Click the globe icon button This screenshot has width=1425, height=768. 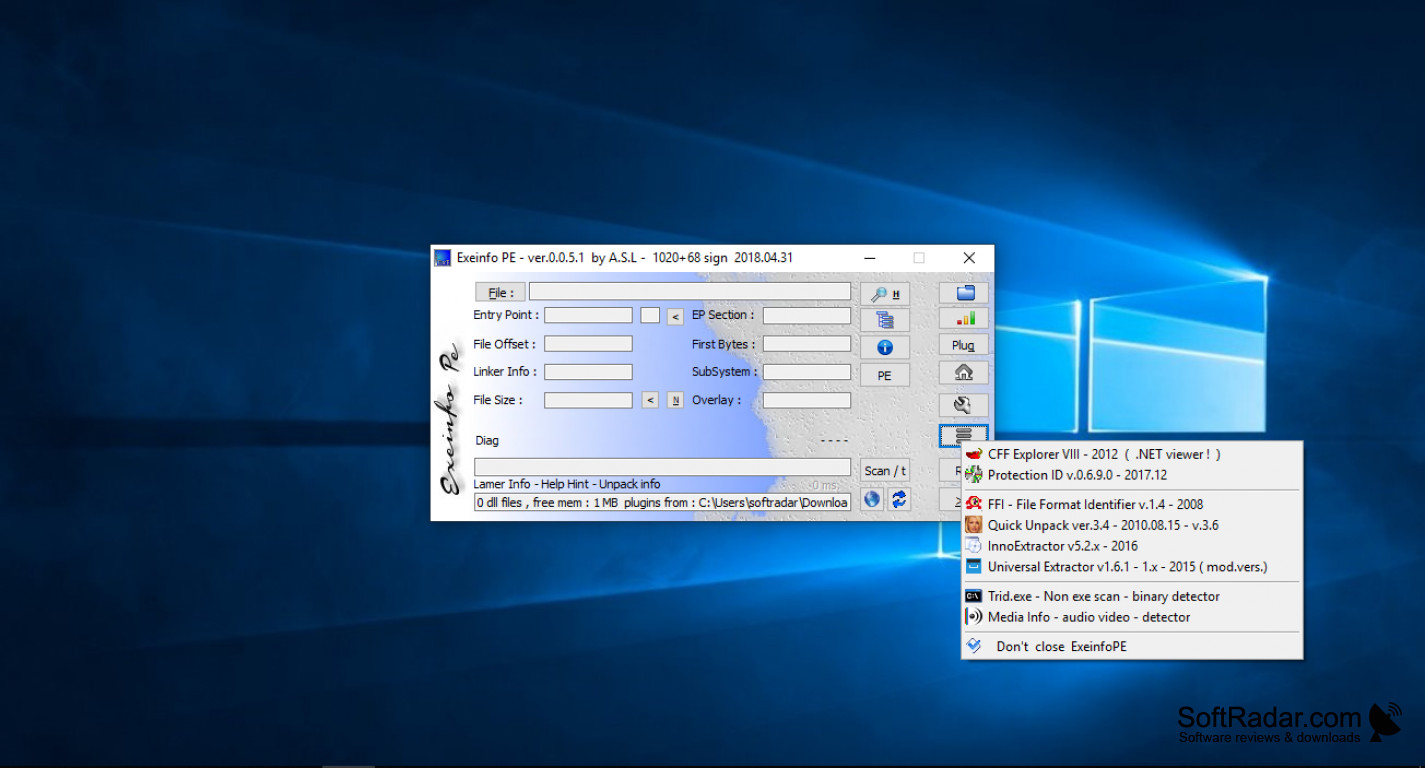pyautogui.click(x=872, y=499)
